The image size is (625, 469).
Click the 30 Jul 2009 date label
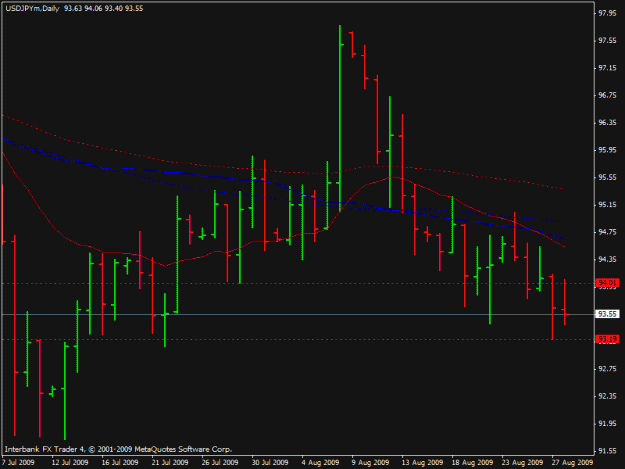point(270,463)
